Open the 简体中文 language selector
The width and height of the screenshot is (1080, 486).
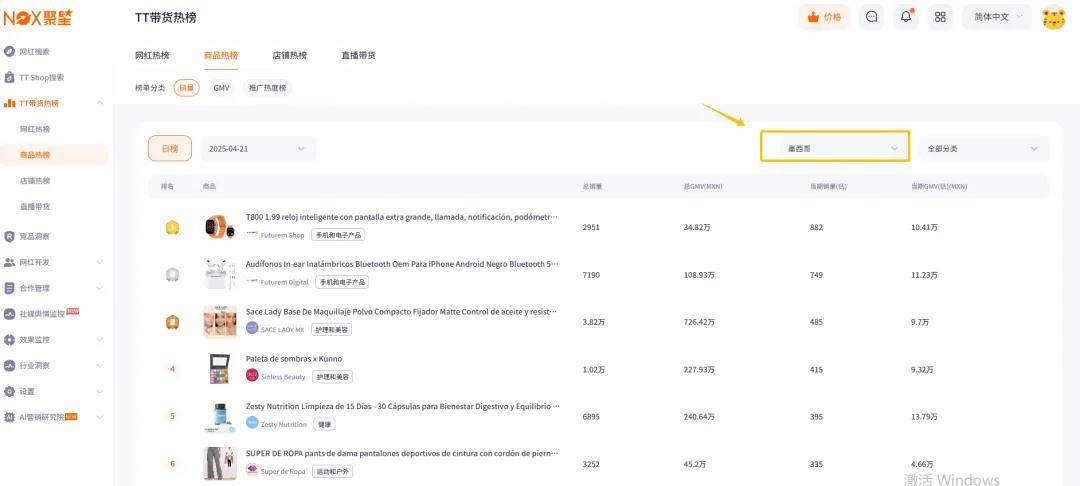point(996,17)
